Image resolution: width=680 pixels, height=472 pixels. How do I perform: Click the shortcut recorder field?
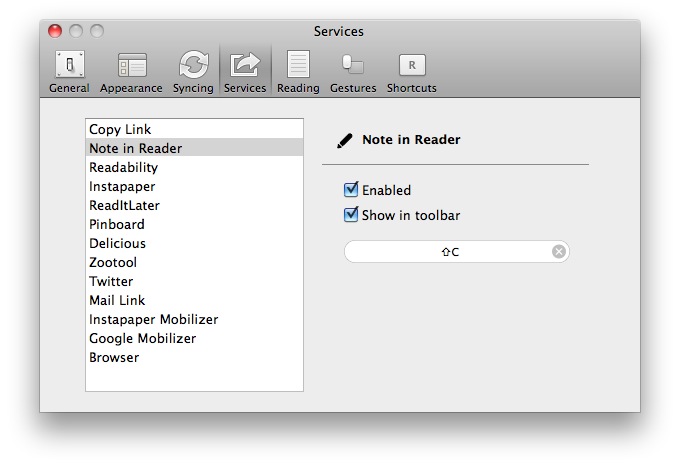(x=448, y=252)
